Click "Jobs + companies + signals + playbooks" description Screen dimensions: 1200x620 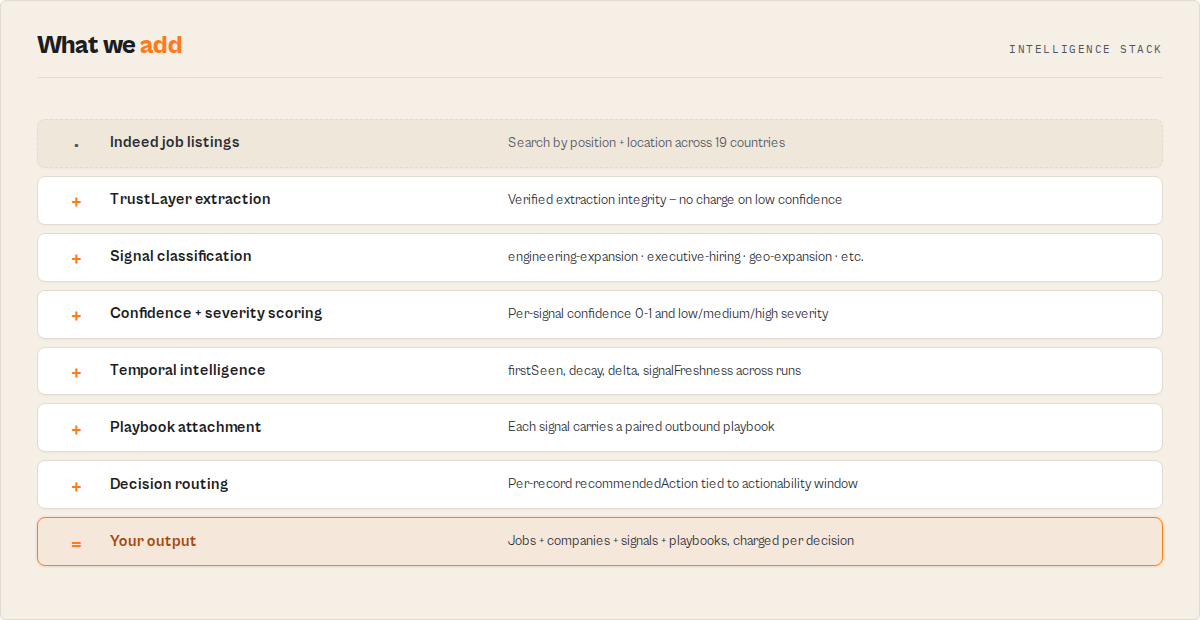[x=681, y=541]
